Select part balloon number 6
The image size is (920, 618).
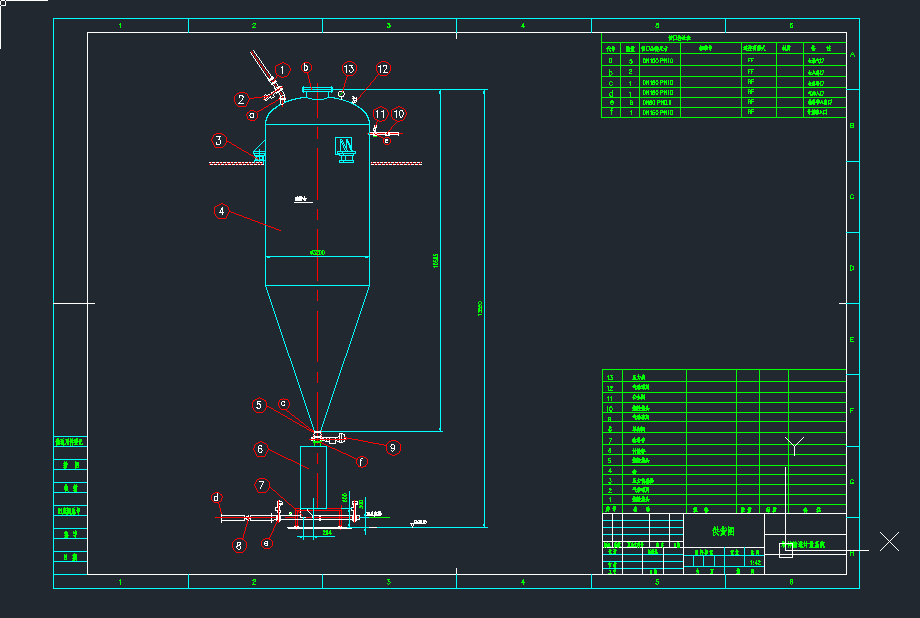tap(259, 449)
